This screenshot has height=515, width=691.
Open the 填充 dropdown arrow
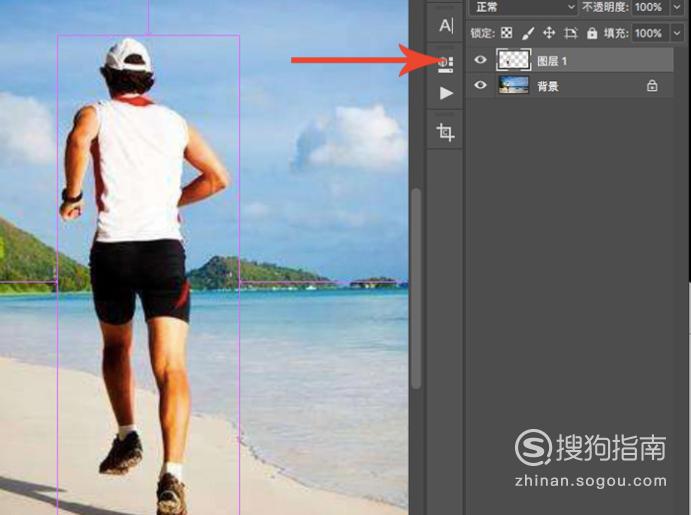point(677,33)
